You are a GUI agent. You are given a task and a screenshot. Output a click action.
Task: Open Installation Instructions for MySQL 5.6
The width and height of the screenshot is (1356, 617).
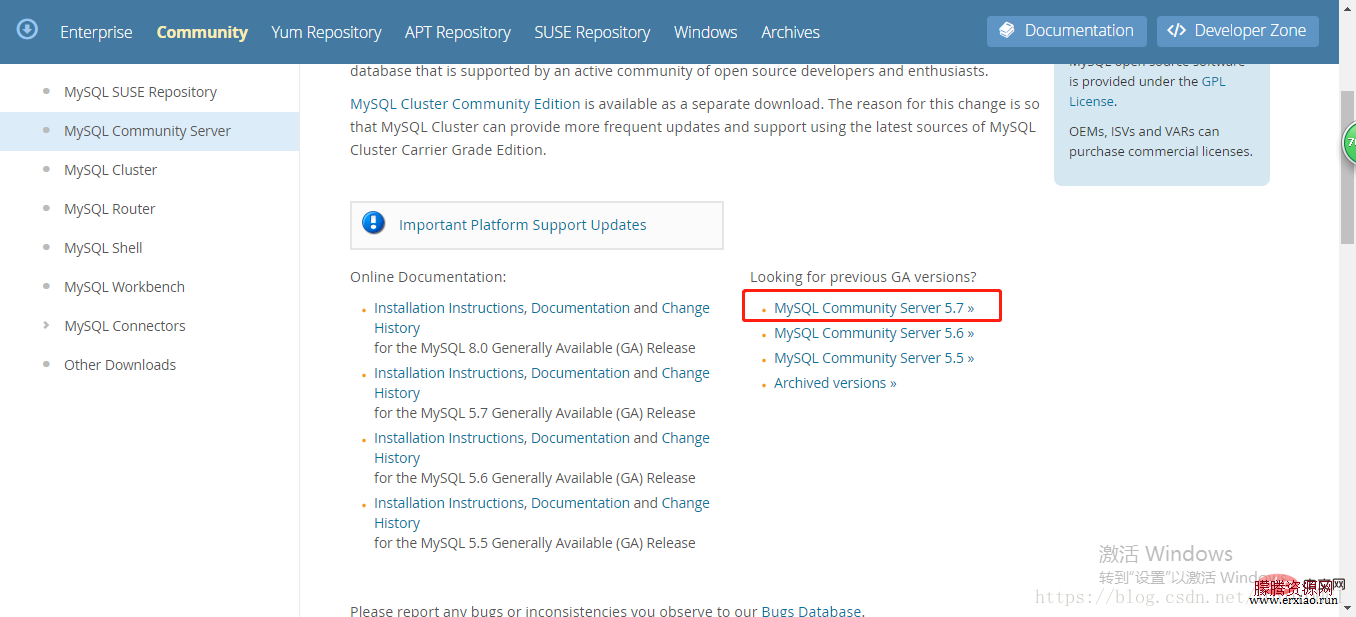(x=449, y=438)
